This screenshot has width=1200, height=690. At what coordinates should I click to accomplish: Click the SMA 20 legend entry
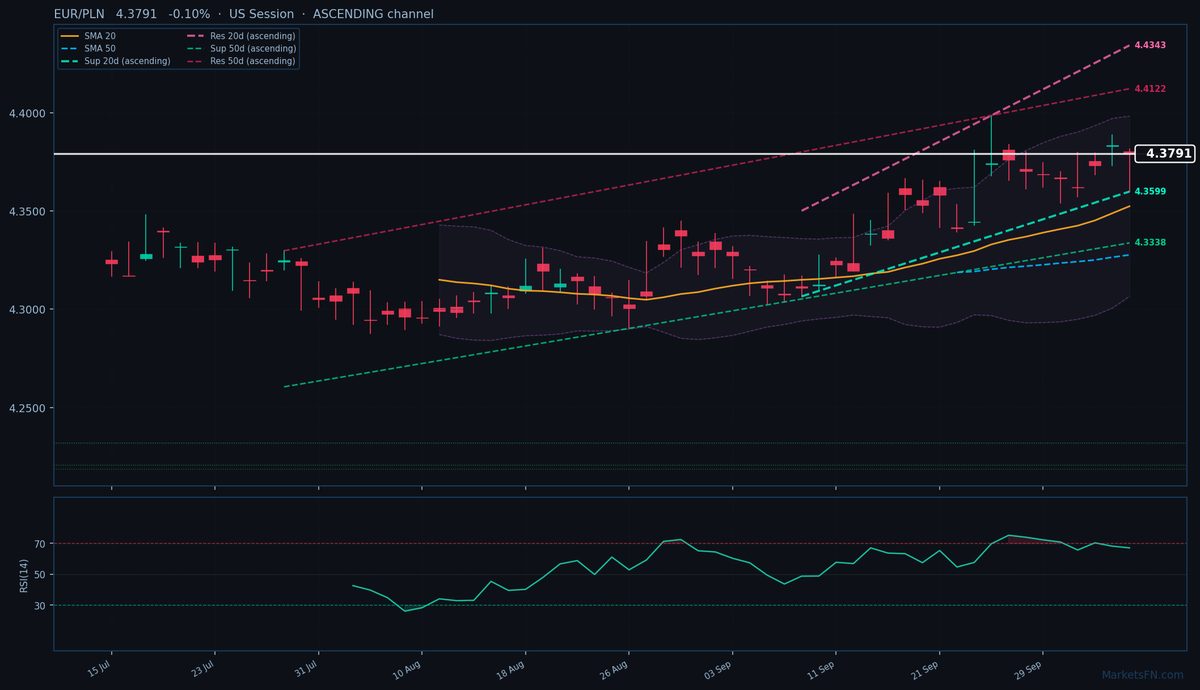[88, 36]
